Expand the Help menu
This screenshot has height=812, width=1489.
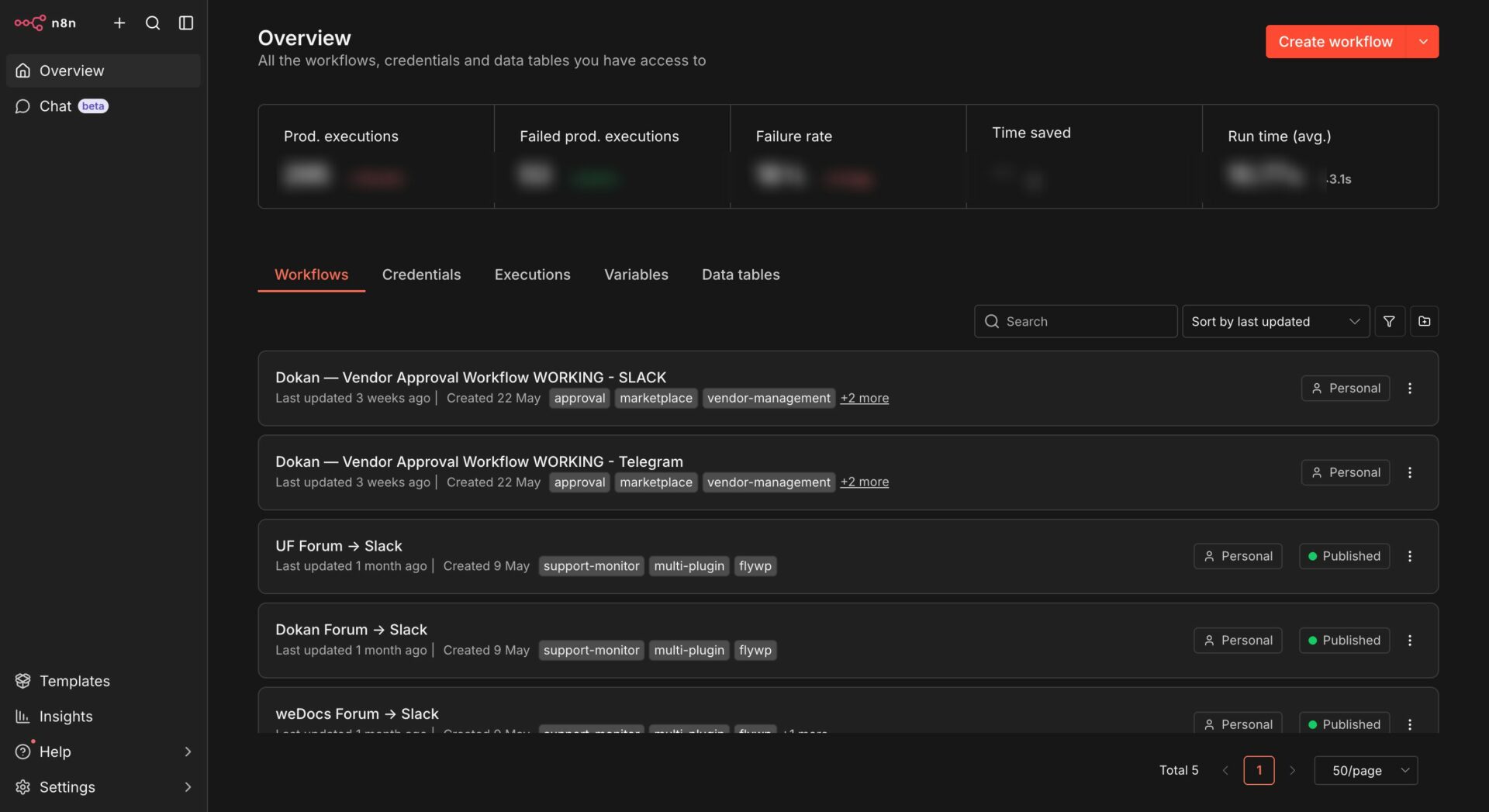pyautogui.click(x=103, y=752)
